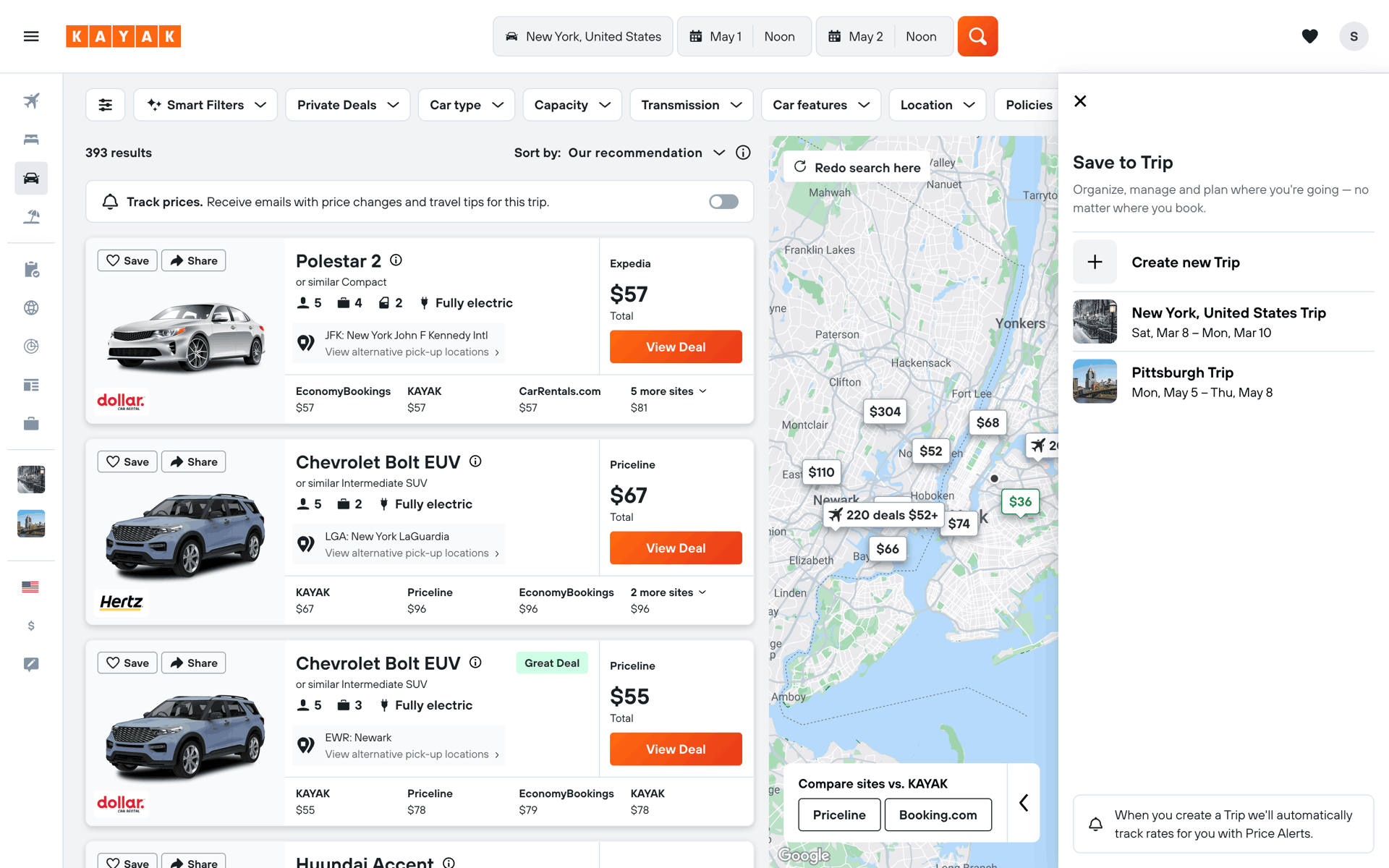Collapse compare sites panel chevron
The width and height of the screenshot is (1389, 868).
tap(1024, 802)
